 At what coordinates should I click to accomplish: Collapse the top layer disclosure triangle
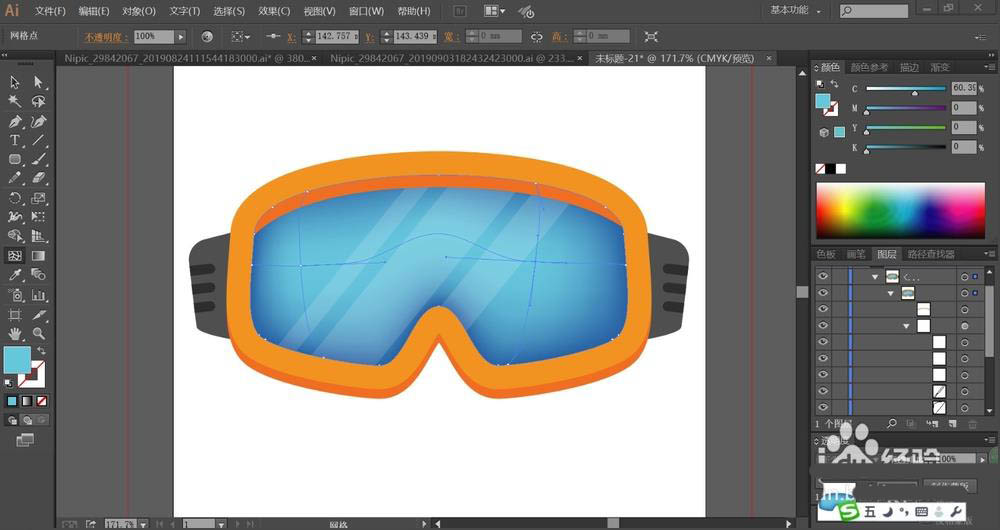[x=875, y=277]
